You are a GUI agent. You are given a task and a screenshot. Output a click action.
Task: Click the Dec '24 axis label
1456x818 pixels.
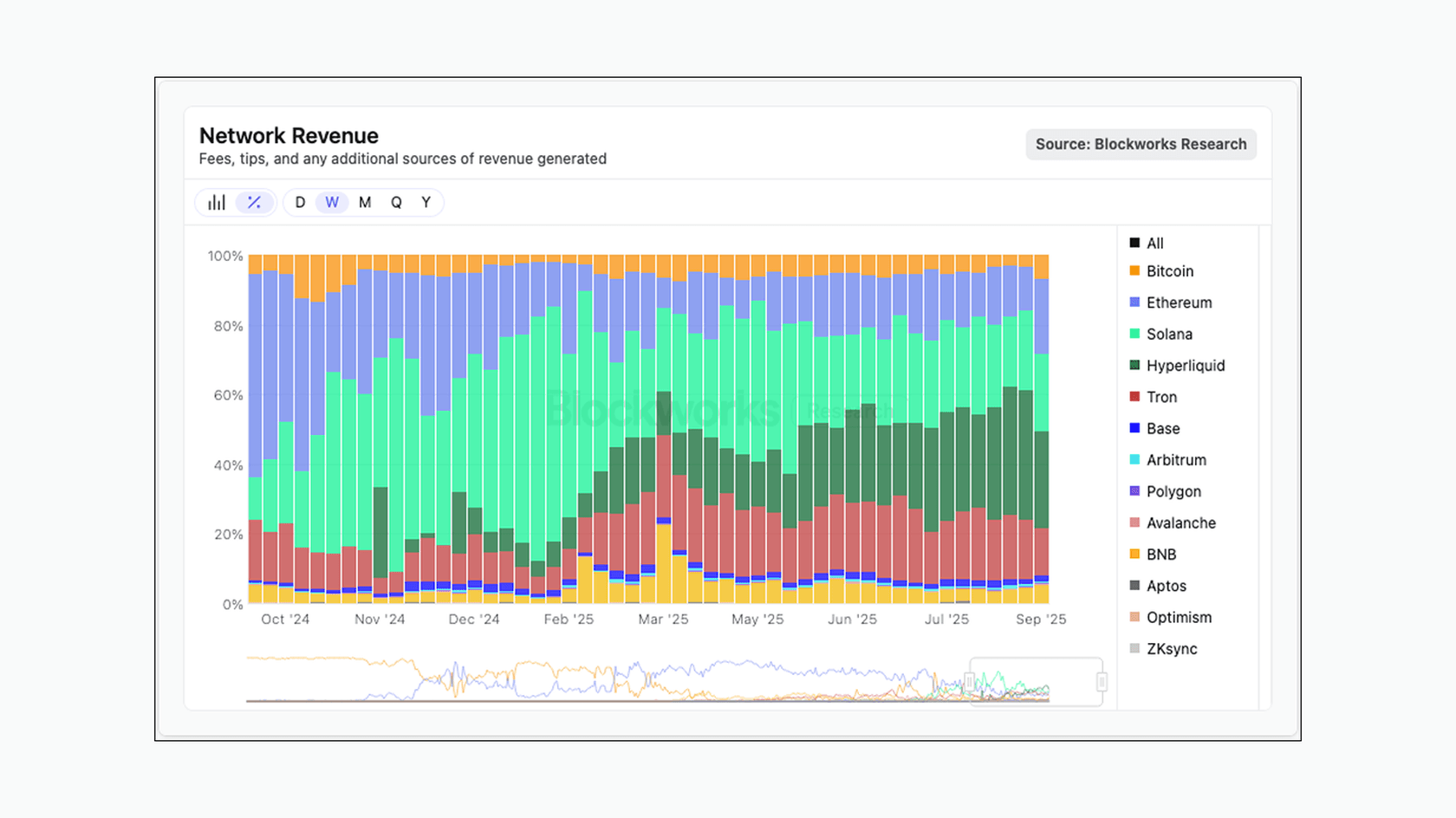point(474,620)
